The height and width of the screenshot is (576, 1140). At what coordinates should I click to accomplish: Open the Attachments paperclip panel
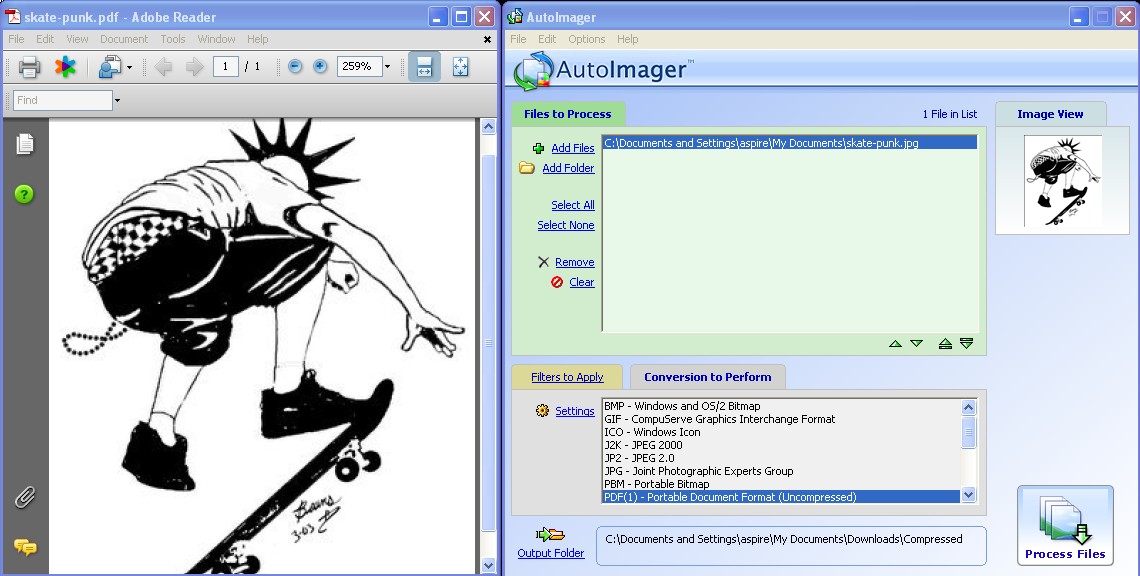pos(25,497)
